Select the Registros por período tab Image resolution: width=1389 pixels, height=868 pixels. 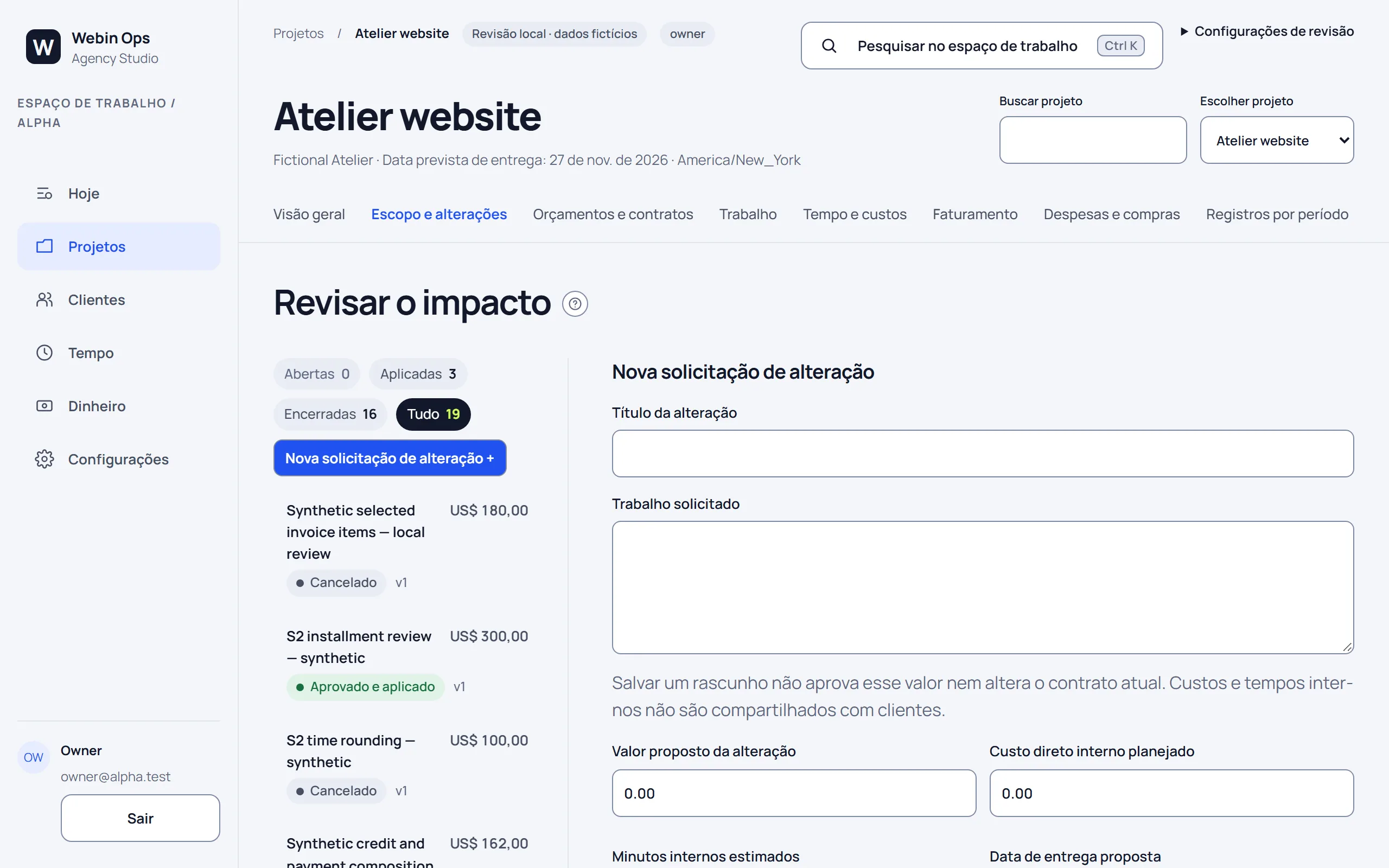[x=1277, y=214]
